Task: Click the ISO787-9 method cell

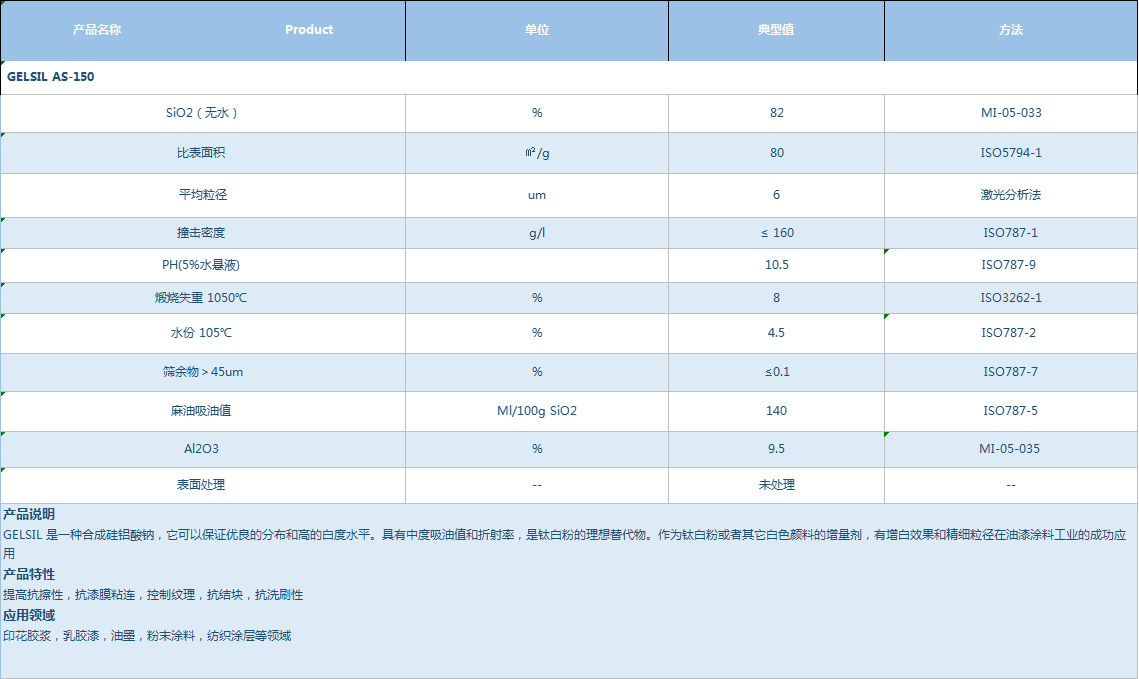Action: (1010, 265)
